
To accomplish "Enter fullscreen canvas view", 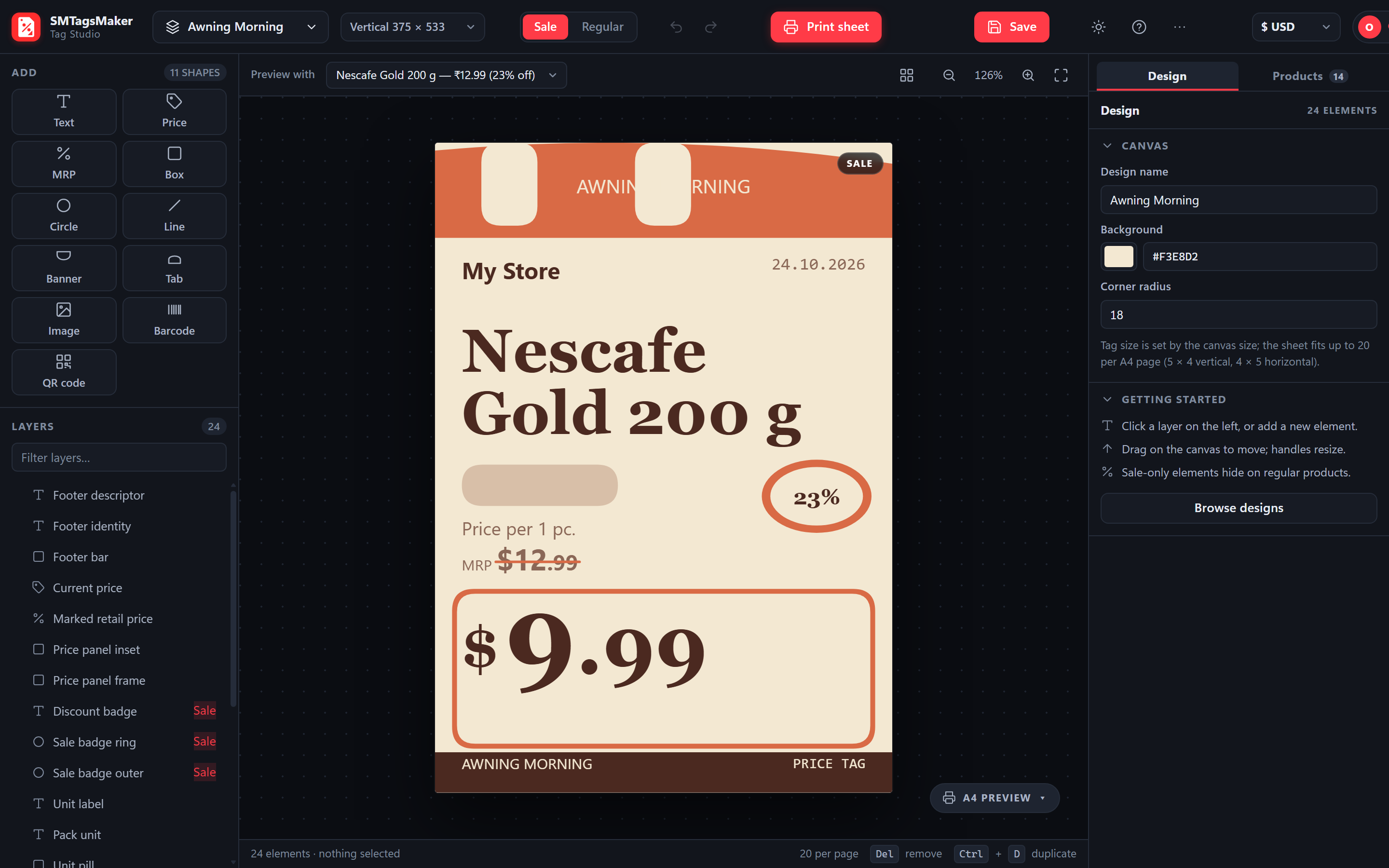I will (1061, 75).
